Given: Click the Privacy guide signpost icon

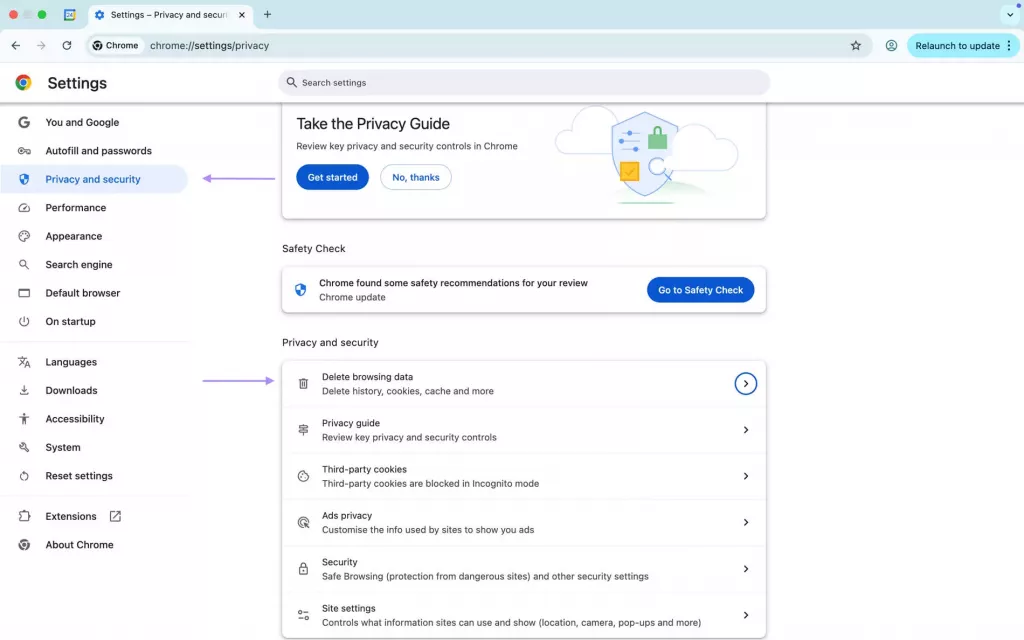Looking at the screenshot, I should coord(303,430).
